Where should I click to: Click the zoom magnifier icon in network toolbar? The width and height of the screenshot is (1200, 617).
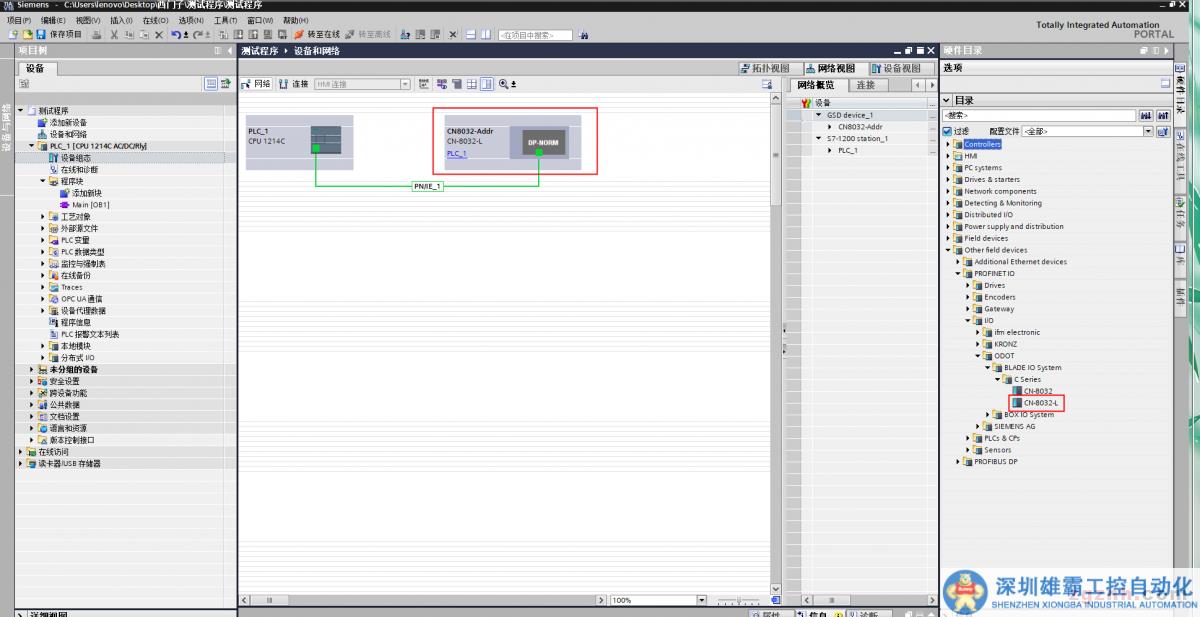[x=504, y=84]
